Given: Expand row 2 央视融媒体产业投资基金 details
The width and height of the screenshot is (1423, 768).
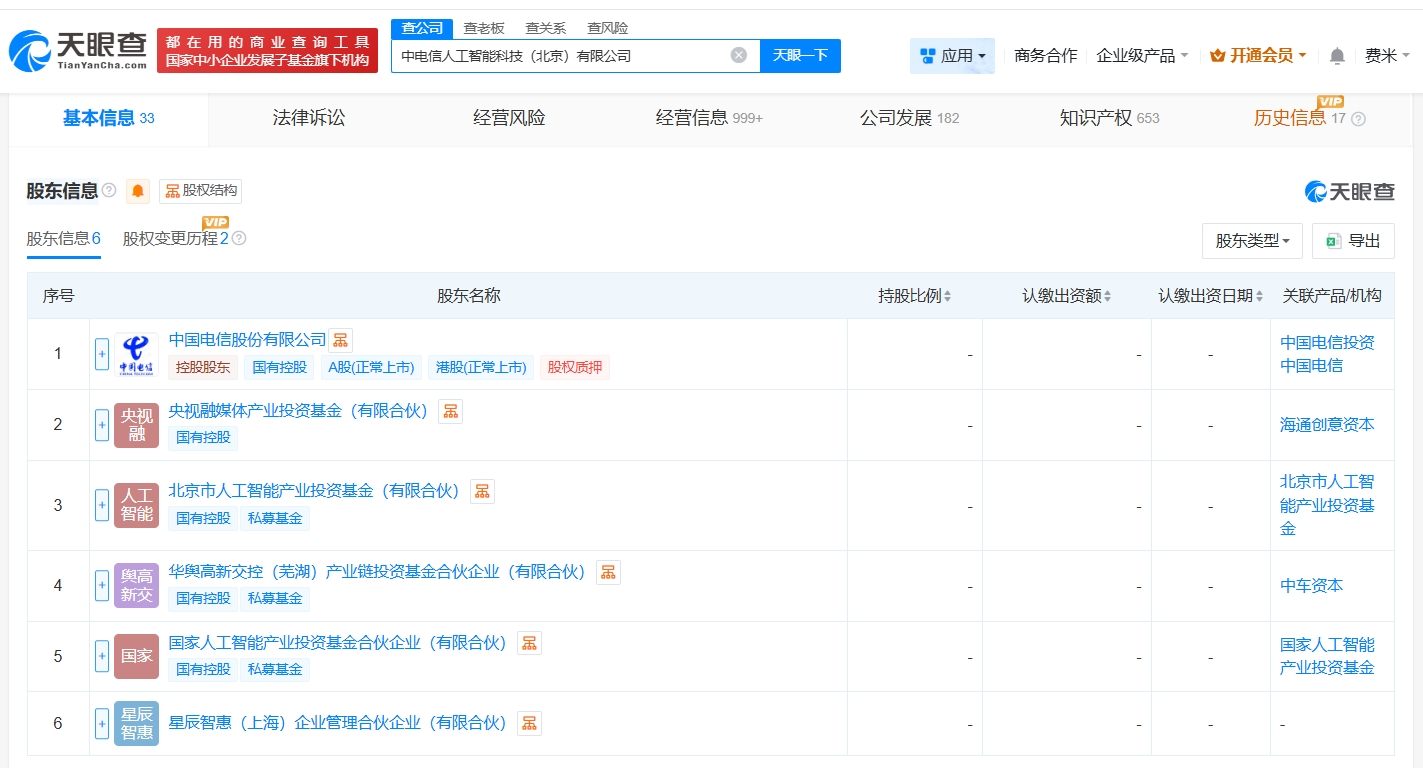Looking at the screenshot, I should (x=102, y=425).
